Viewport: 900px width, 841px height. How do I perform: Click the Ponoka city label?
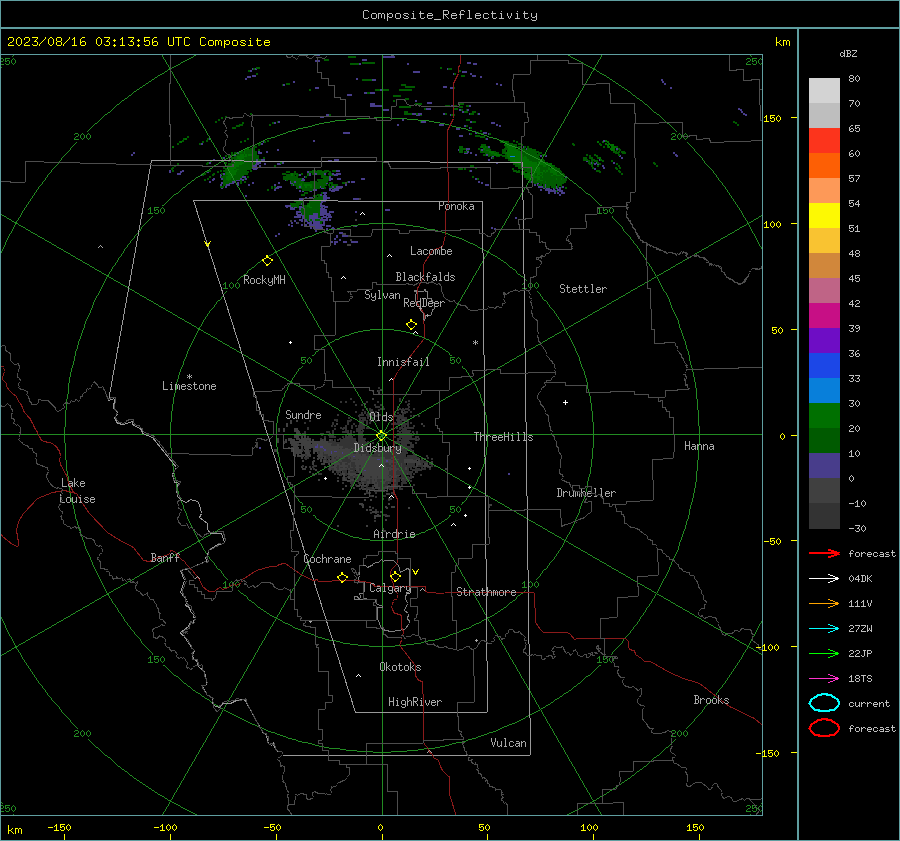pos(456,206)
